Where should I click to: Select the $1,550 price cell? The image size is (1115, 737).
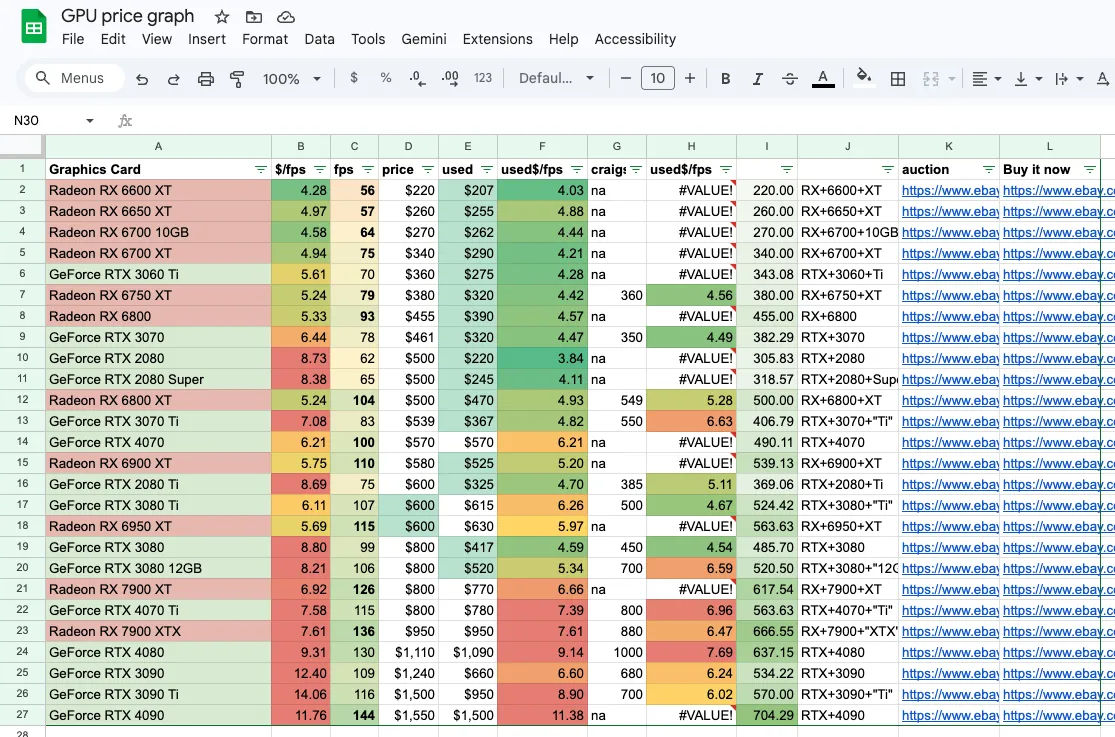pyautogui.click(x=408, y=716)
